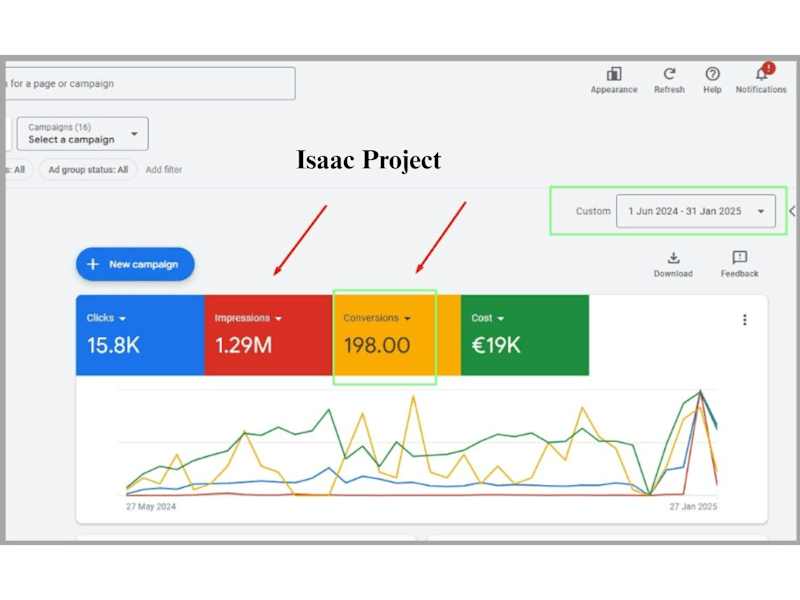Select the 15.8K clicks value
The image size is (800, 600).
(113, 345)
